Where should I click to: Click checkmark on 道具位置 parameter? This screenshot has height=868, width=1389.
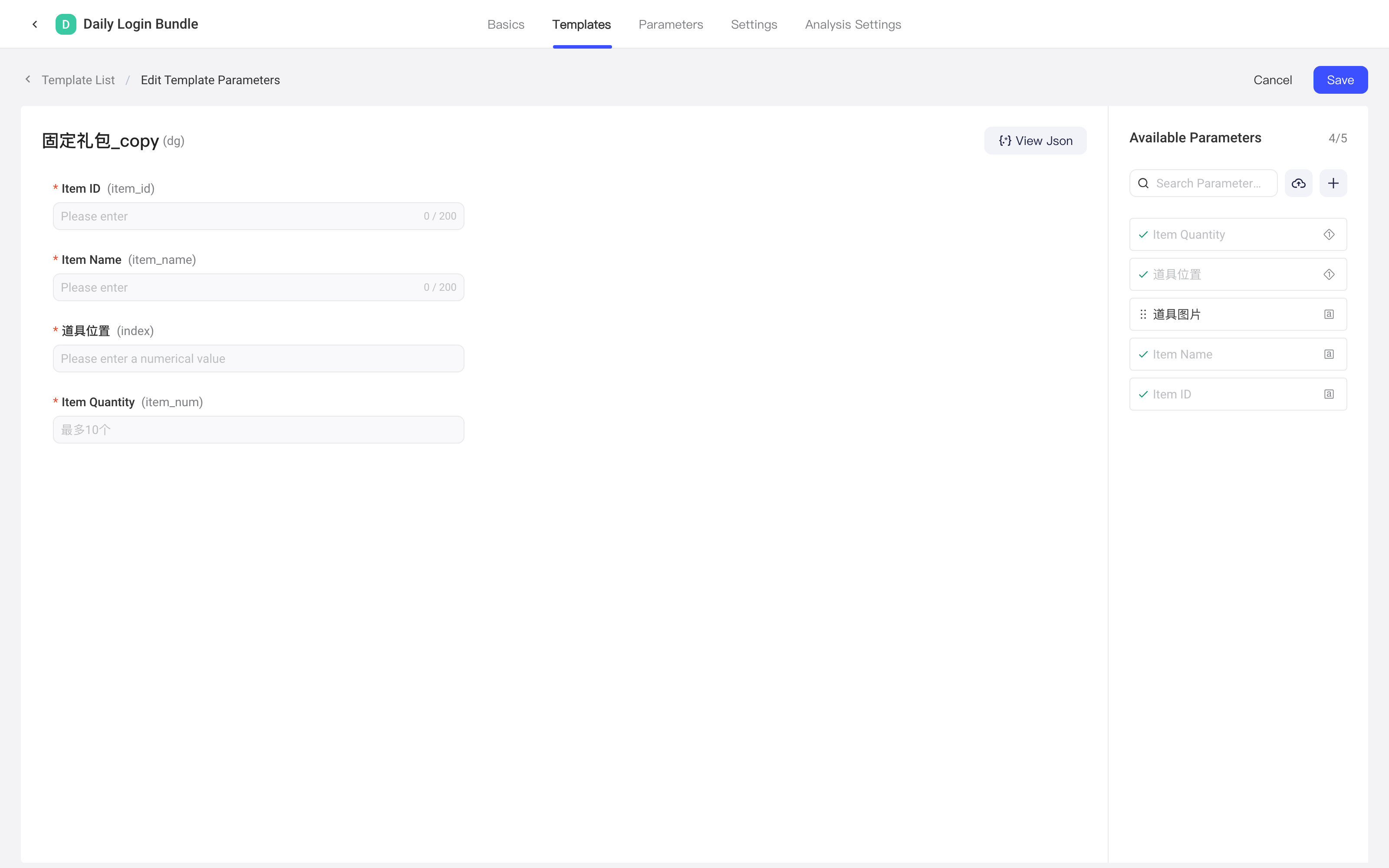pos(1143,274)
